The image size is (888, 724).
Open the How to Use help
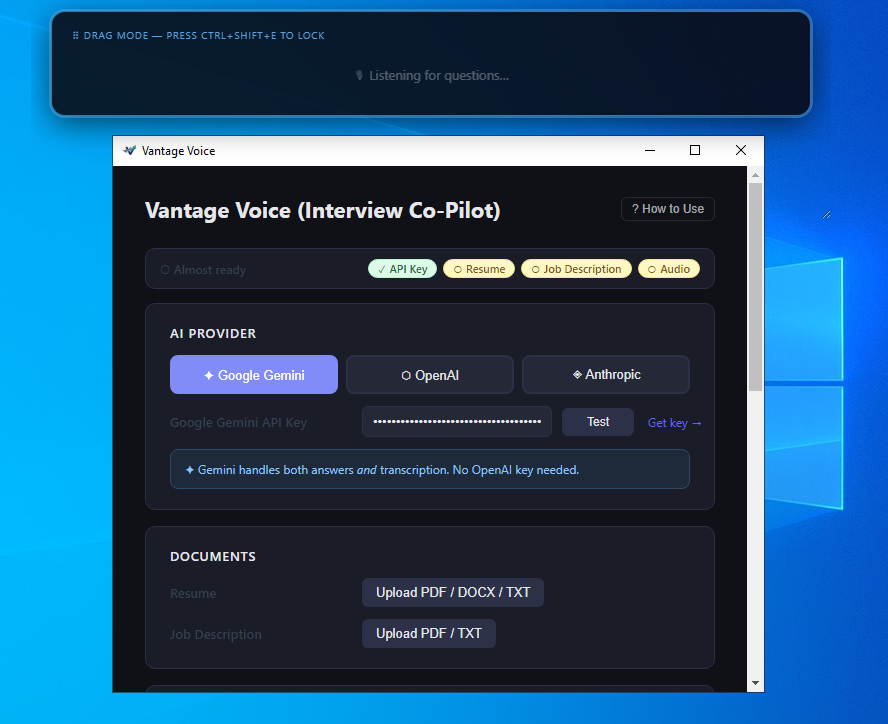[x=667, y=209]
